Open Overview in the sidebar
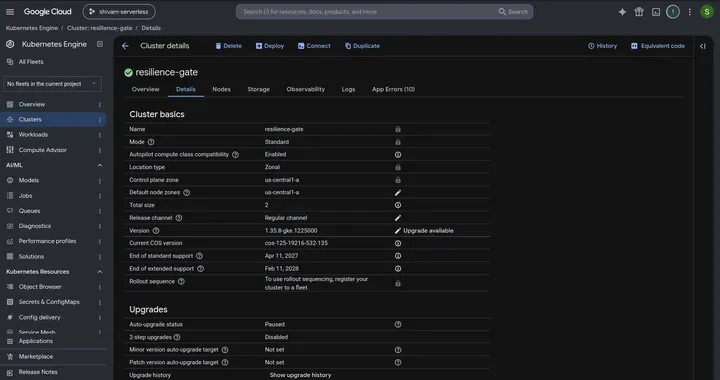 (x=32, y=104)
